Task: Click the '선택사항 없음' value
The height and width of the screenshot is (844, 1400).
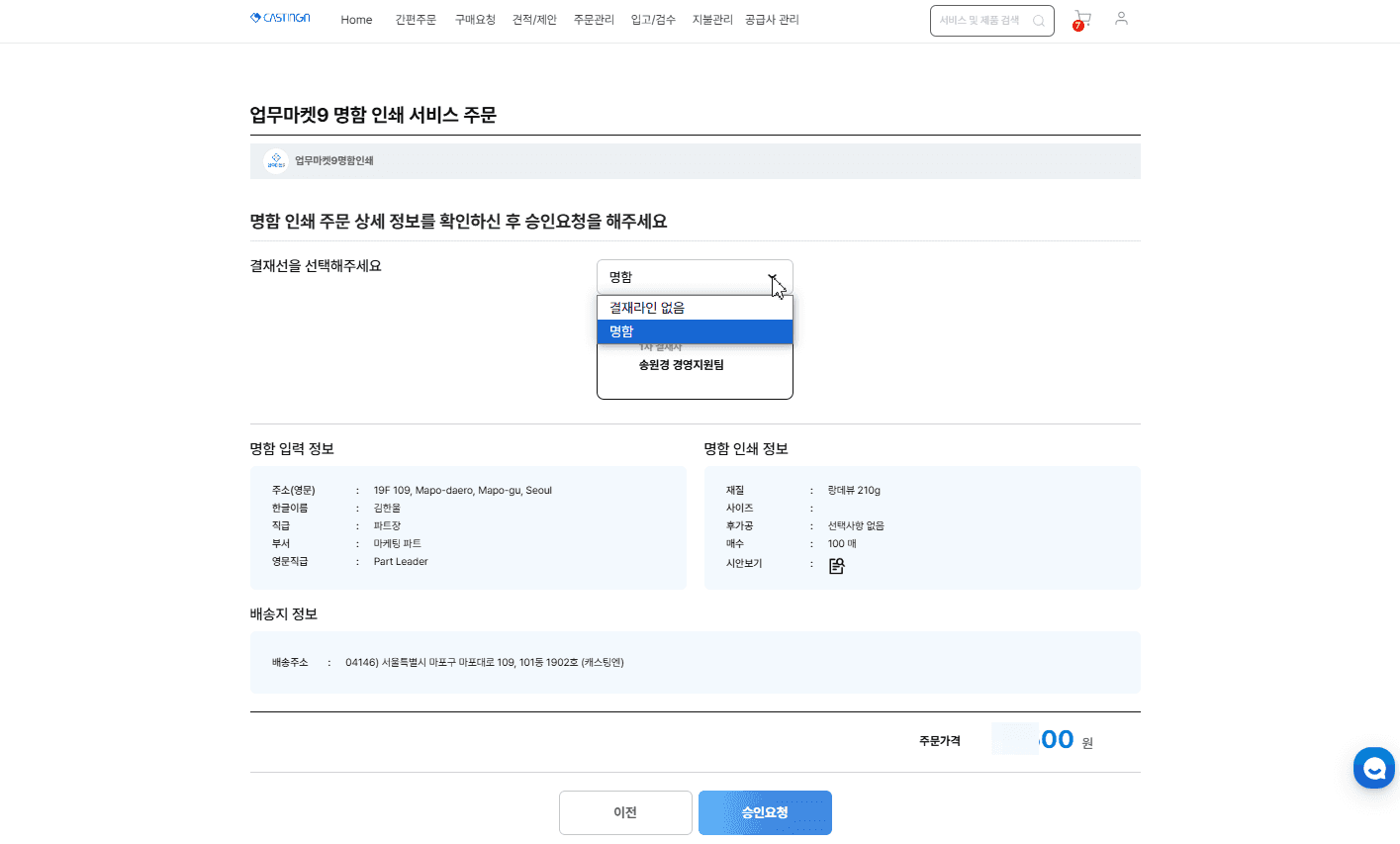Action: click(x=856, y=525)
